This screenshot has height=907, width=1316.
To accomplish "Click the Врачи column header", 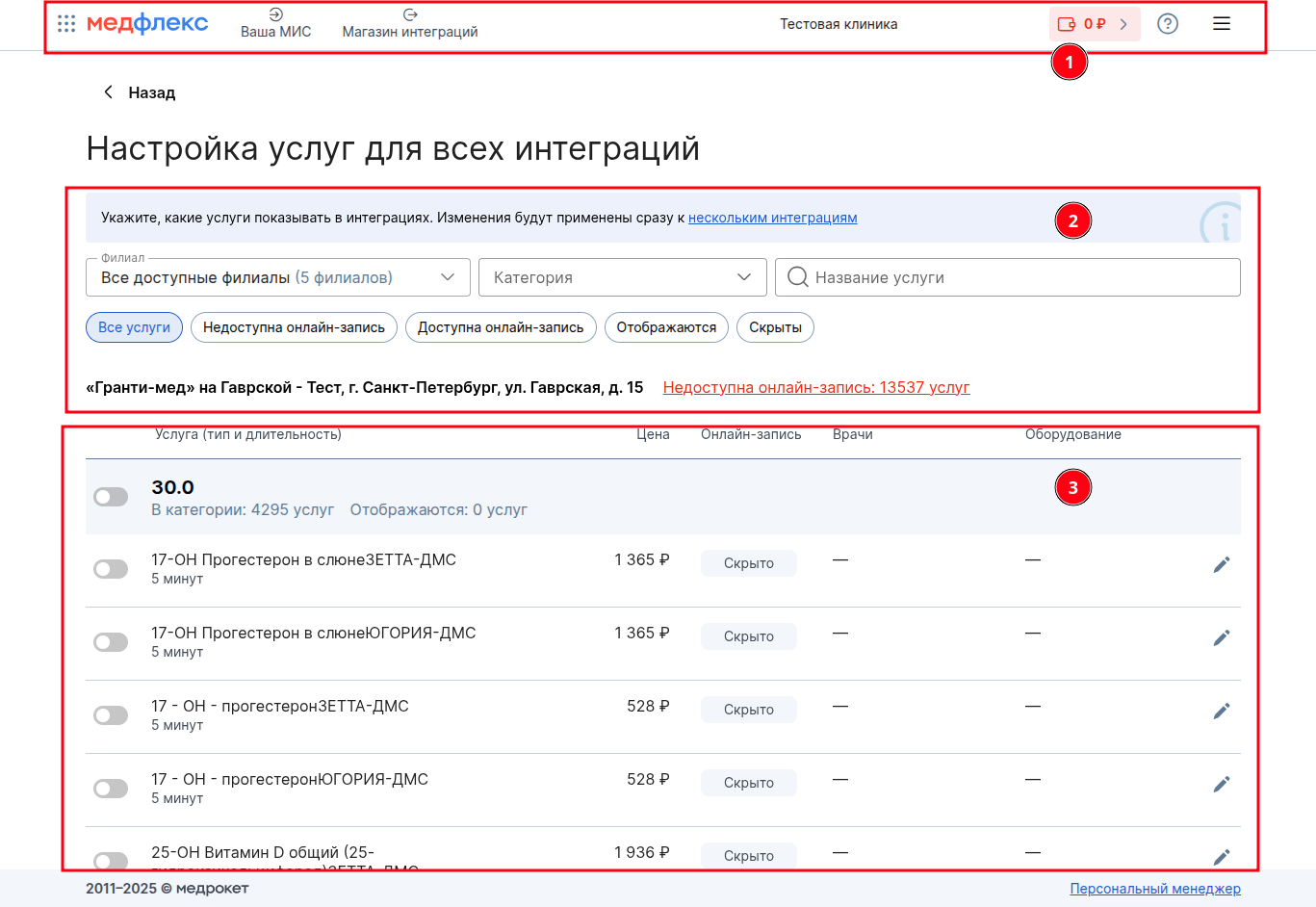I will pyautogui.click(x=853, y=434).
